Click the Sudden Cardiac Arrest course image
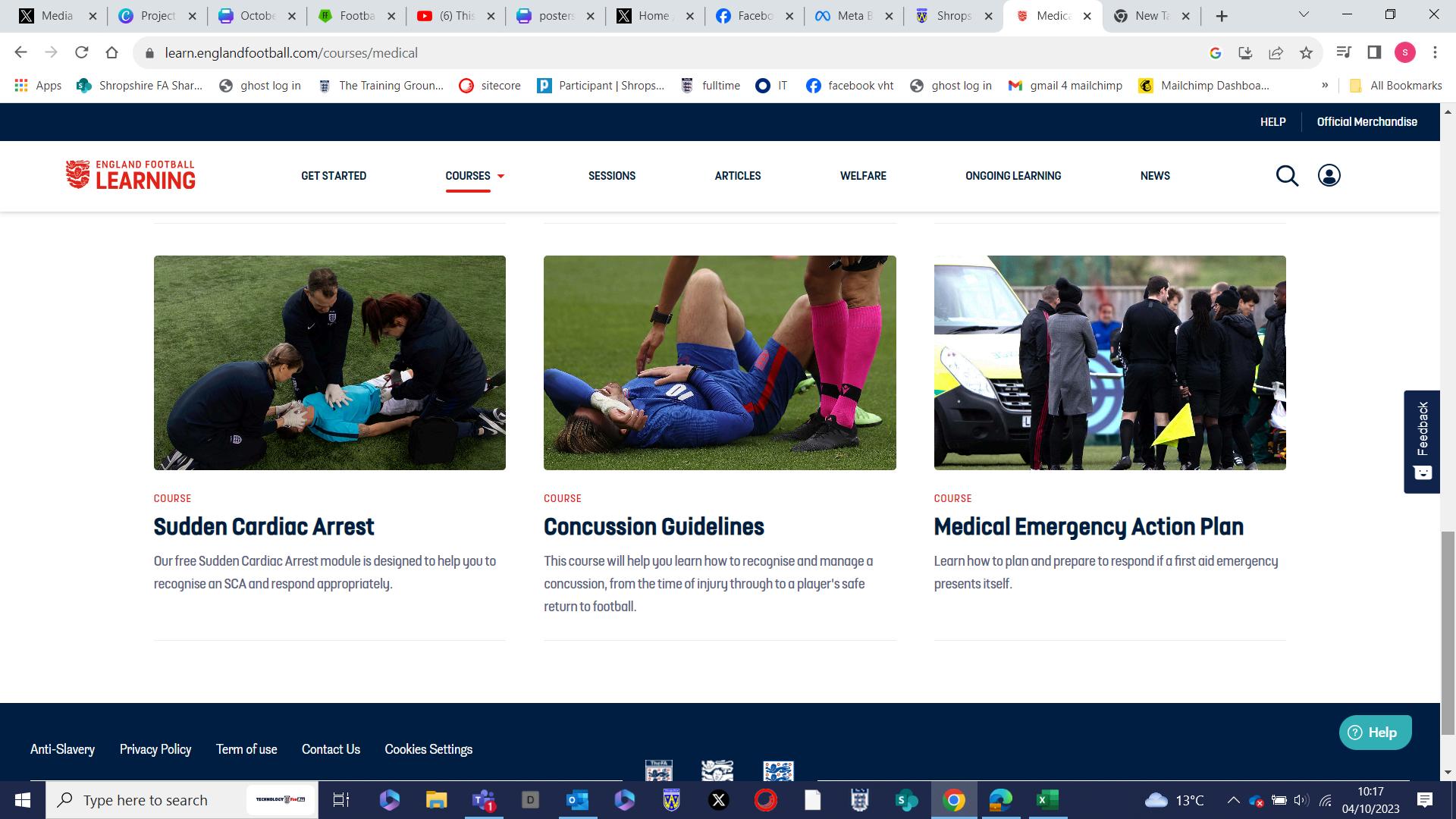Screen dimensions: 1456x819 point(329,362)
